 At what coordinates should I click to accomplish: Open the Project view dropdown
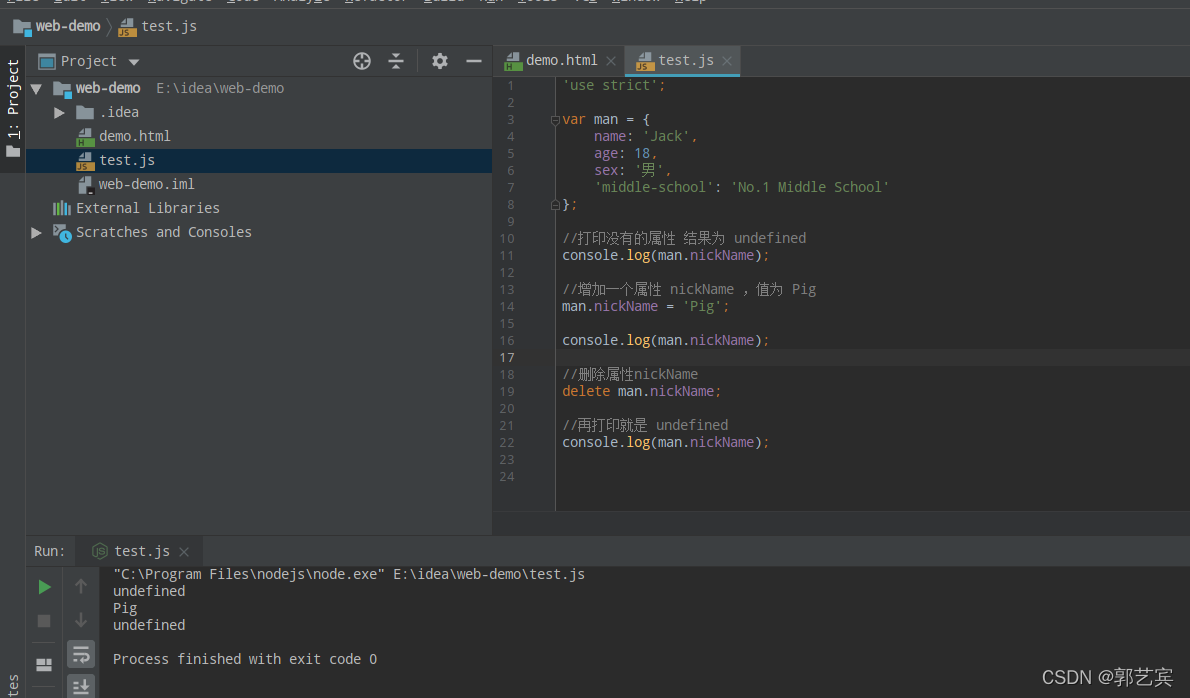(134, 61)
